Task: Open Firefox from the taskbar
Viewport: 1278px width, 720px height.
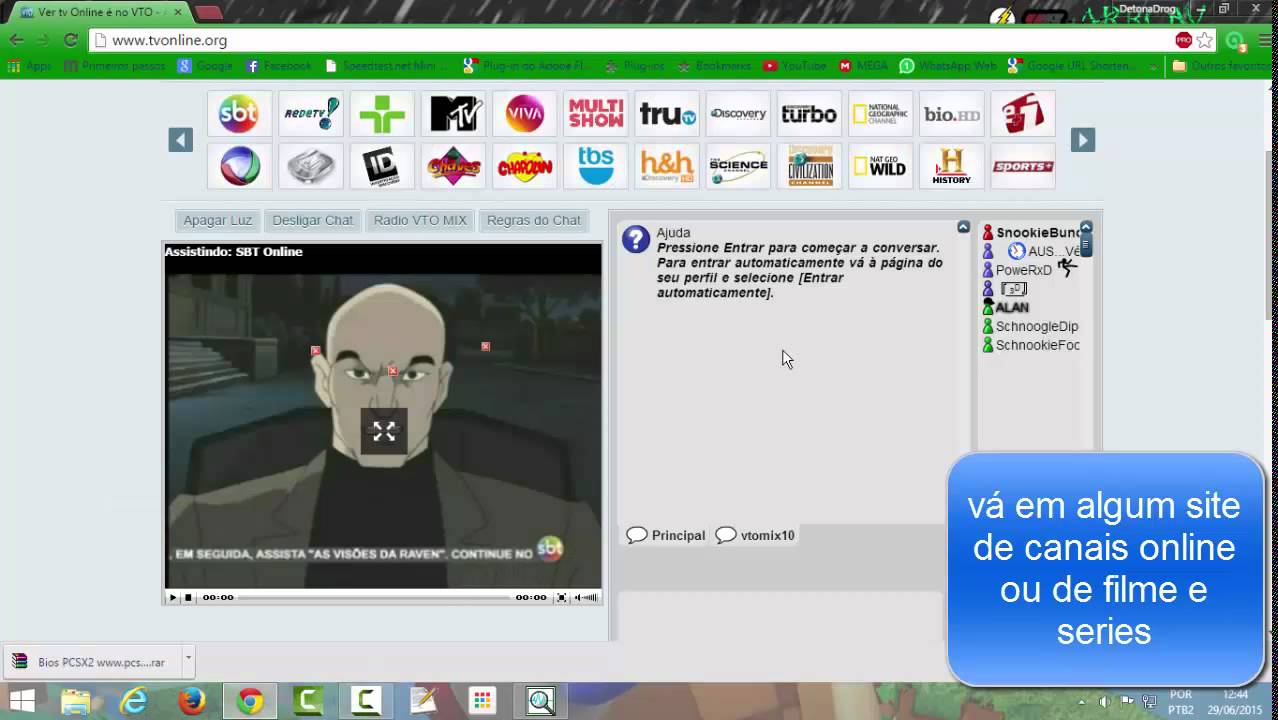Action: tap(191, 701)
